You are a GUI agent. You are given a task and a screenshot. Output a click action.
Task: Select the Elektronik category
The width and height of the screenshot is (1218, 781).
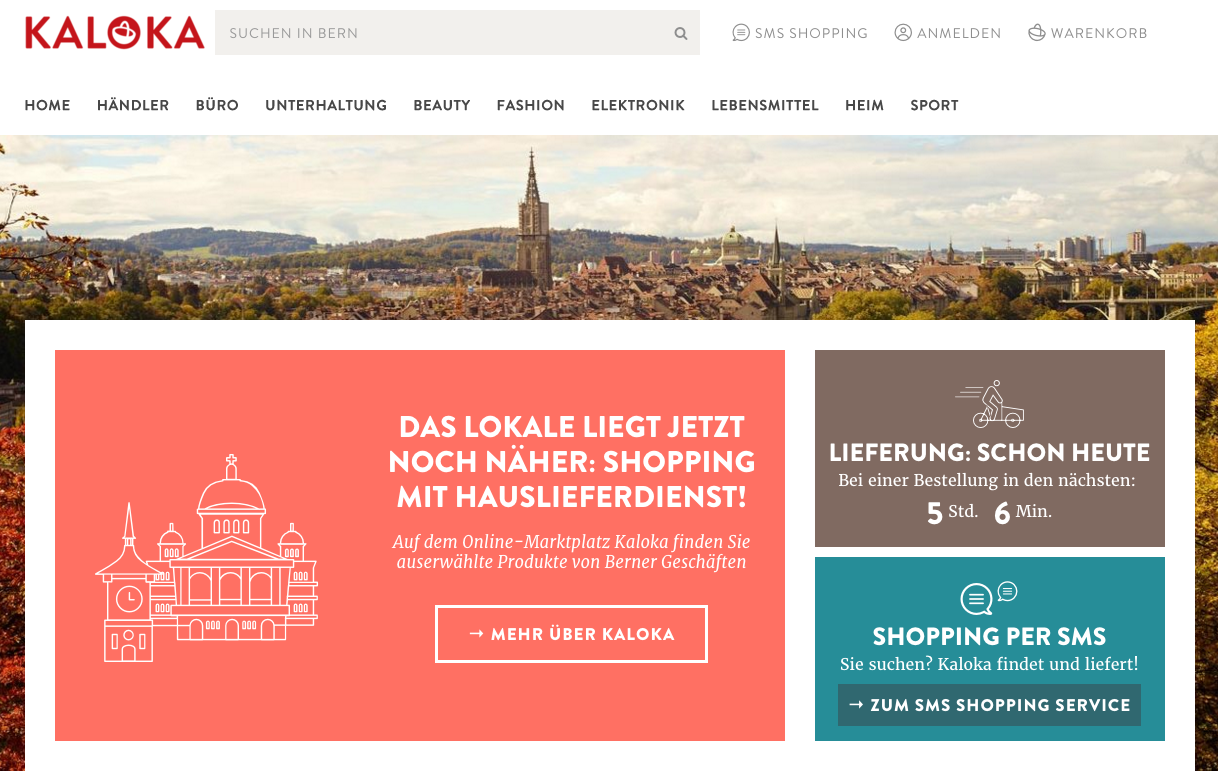[638, 105]
